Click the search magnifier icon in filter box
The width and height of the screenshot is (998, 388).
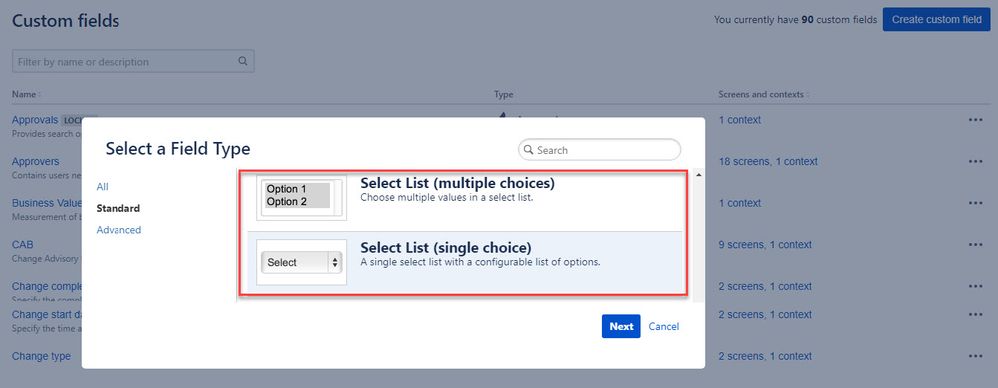coord(242,62)
